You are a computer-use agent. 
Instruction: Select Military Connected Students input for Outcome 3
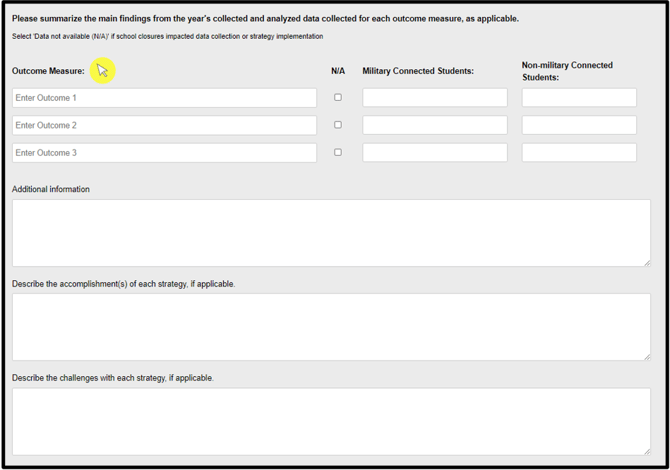pos(434,153)
